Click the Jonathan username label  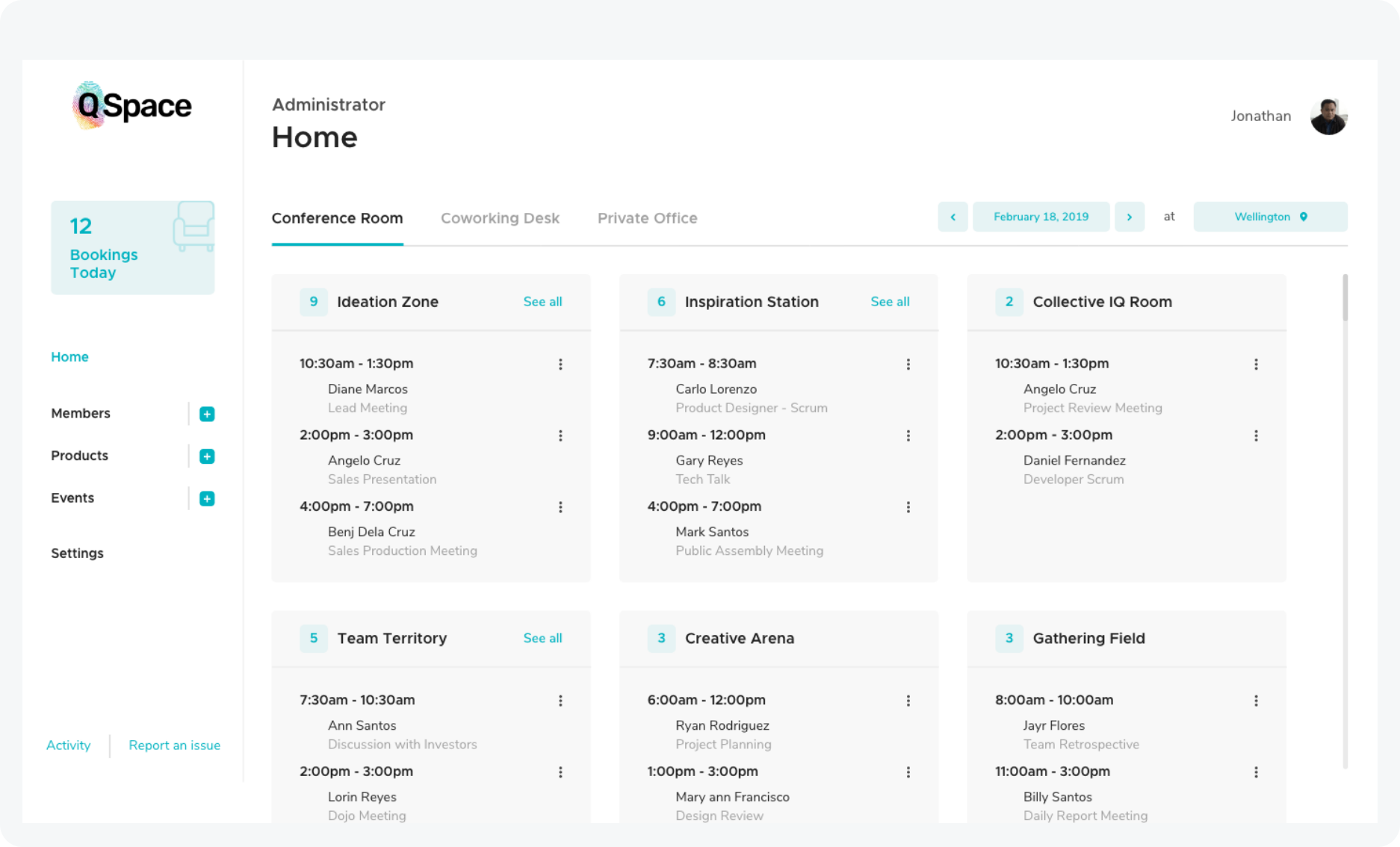[1261, 116]
